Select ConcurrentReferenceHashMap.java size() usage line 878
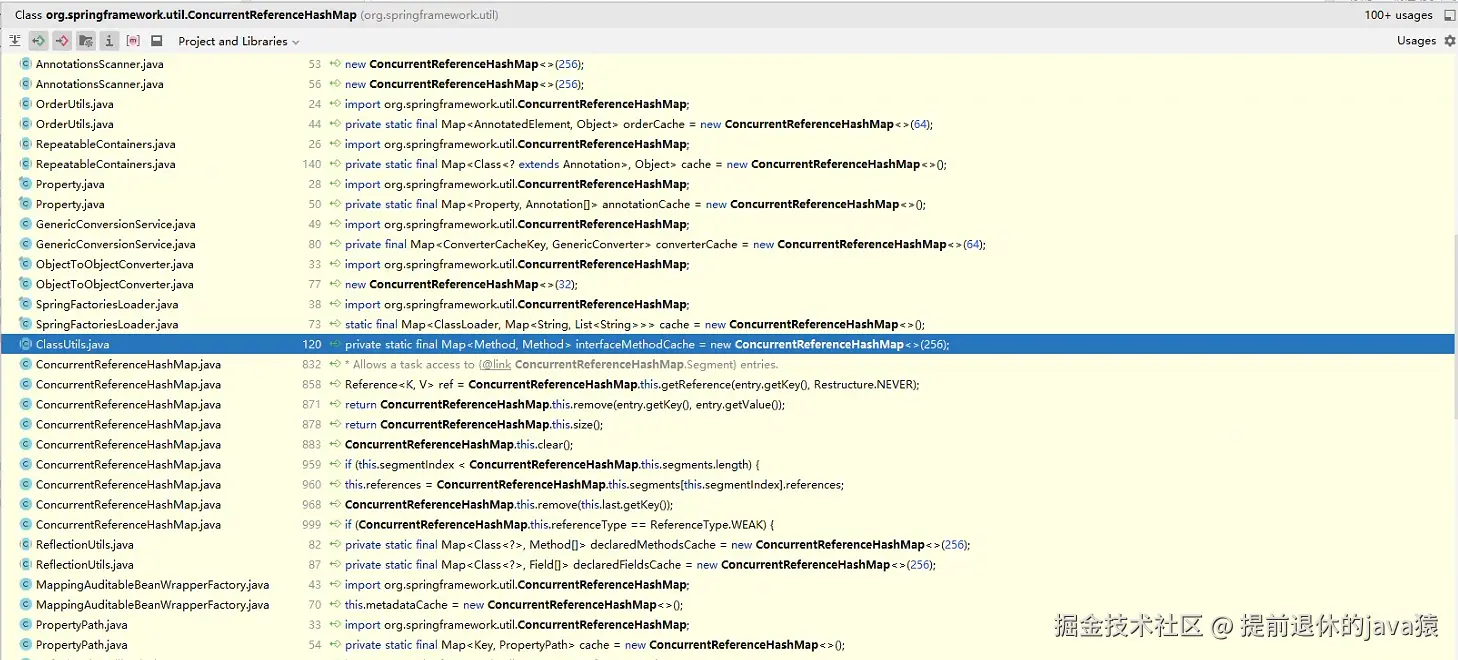The width and height of the screenshot is (1458, 660). point(728,424)
